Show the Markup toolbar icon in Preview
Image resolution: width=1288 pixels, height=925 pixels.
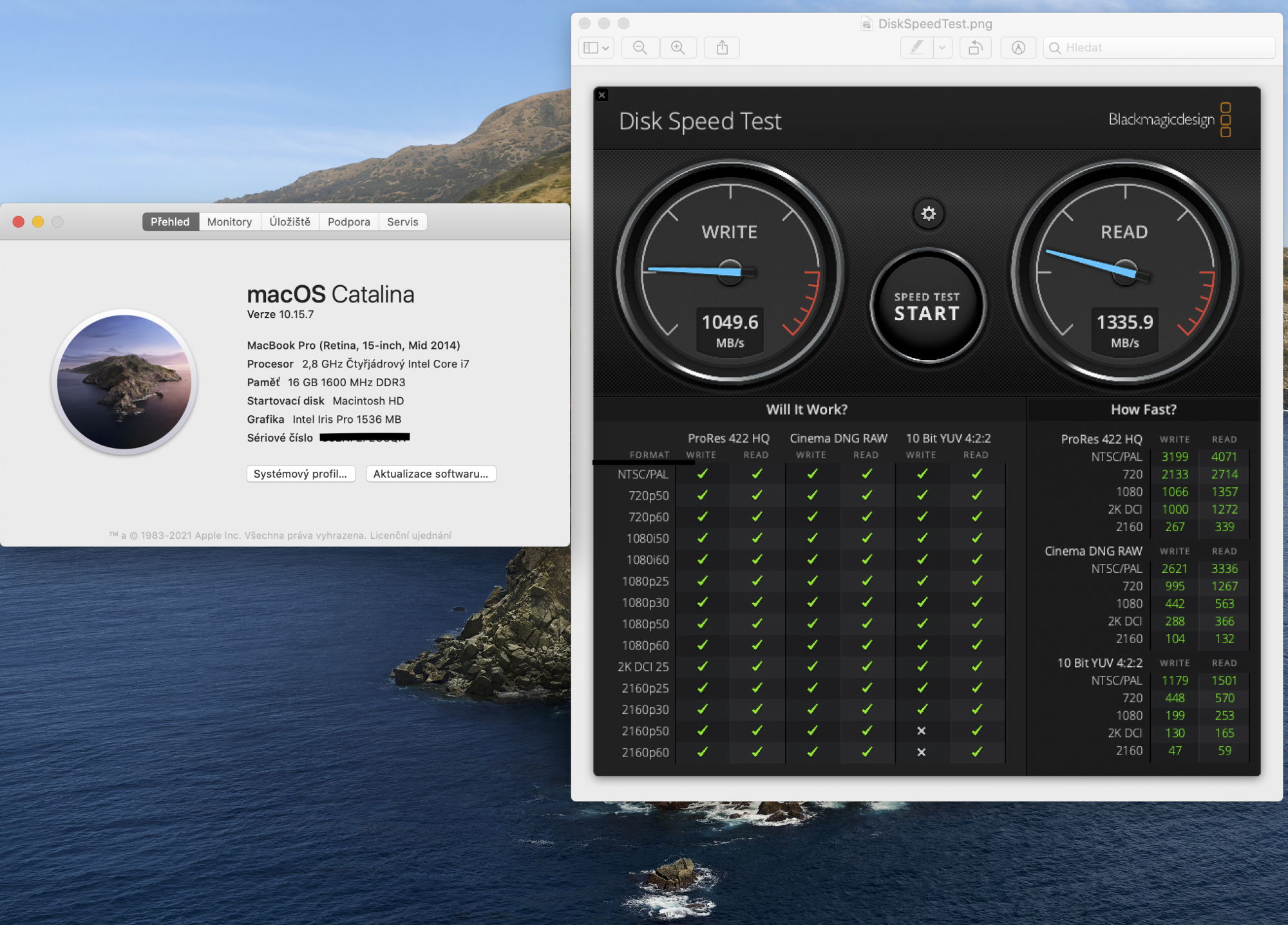coord(1018,48)
